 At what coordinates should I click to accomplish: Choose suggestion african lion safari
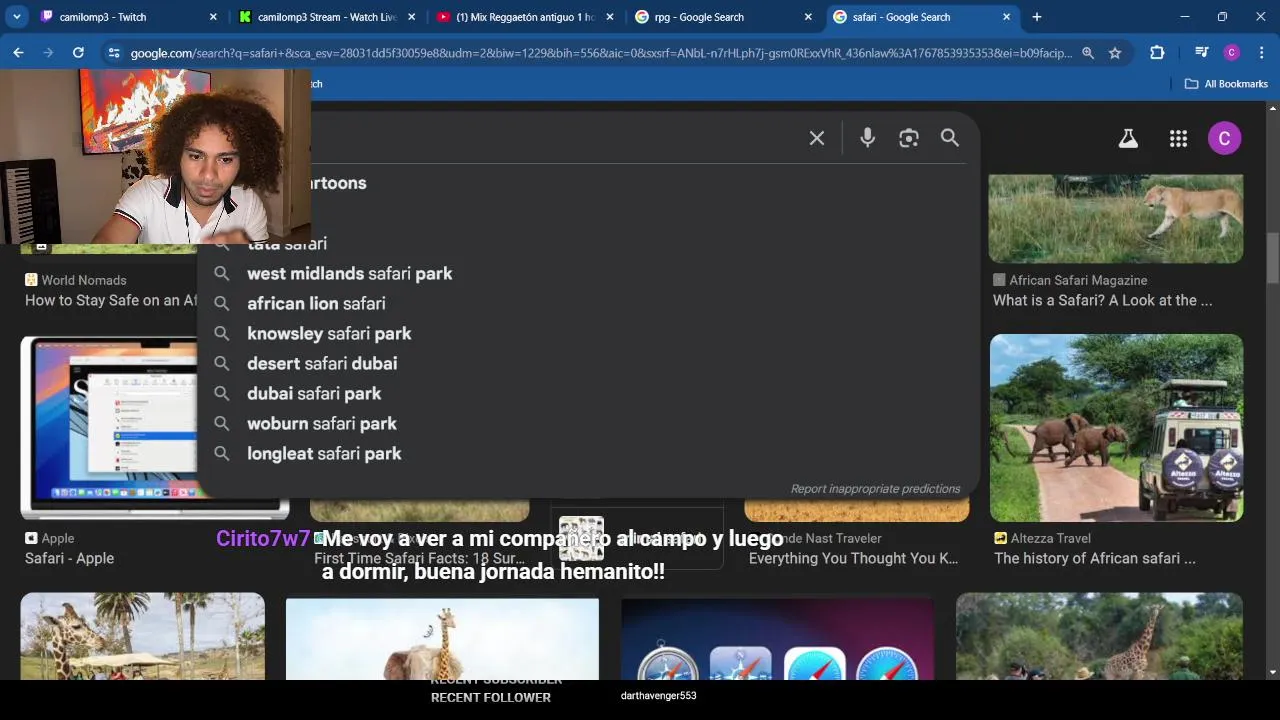coord(316,304)
